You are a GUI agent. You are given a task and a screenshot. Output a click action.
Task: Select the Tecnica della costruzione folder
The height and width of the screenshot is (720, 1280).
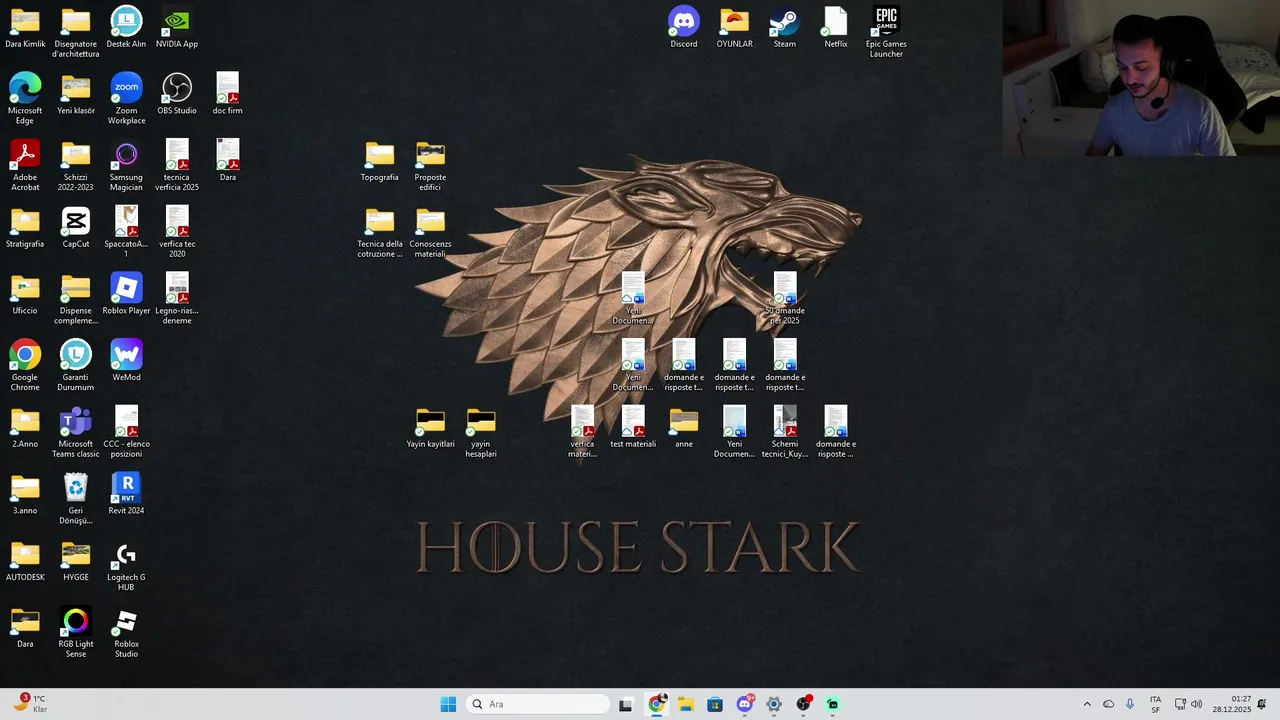pos(380,232)
